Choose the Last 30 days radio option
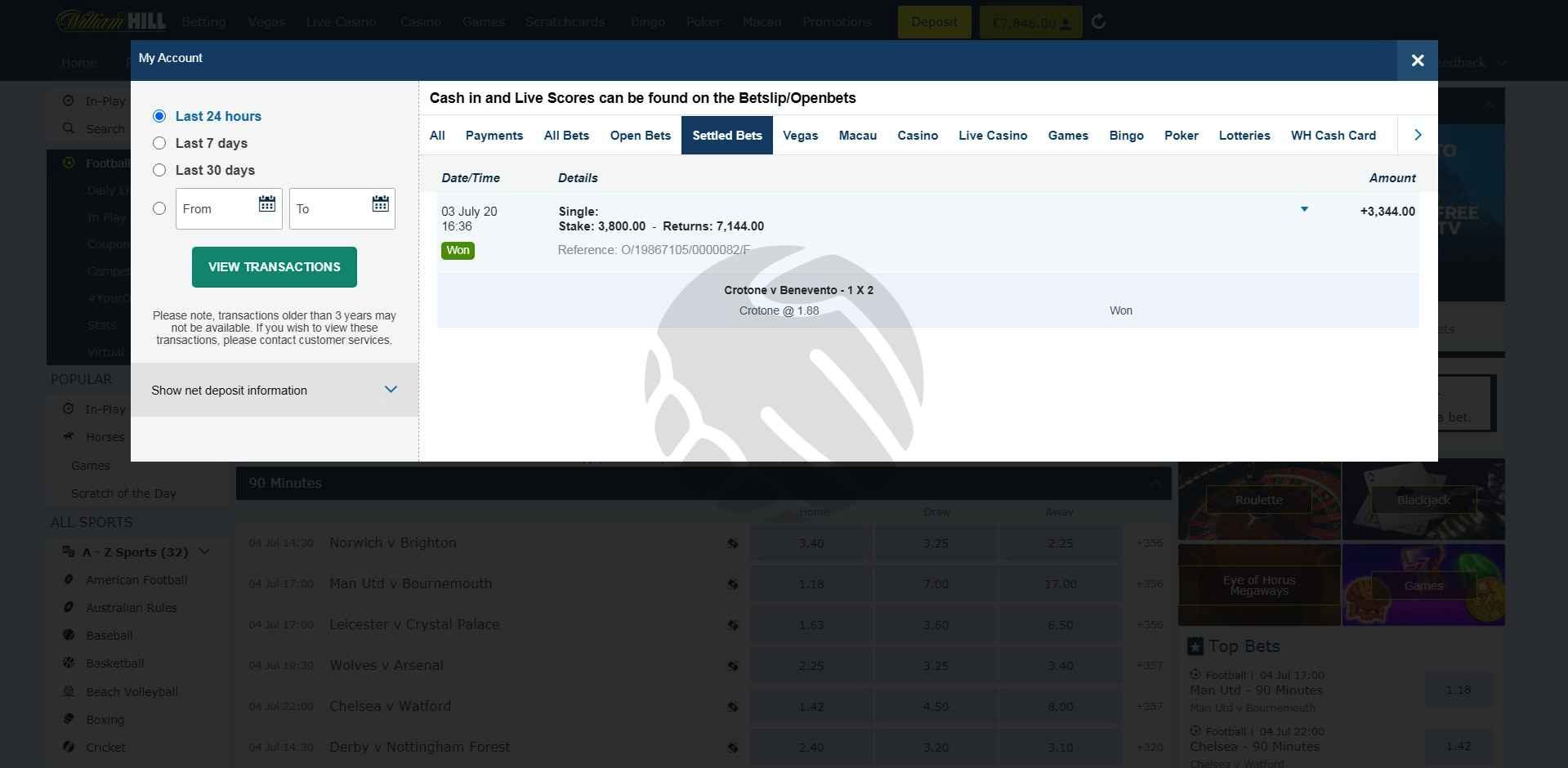Screen dimensions: 1568x768 coord(159,170)
